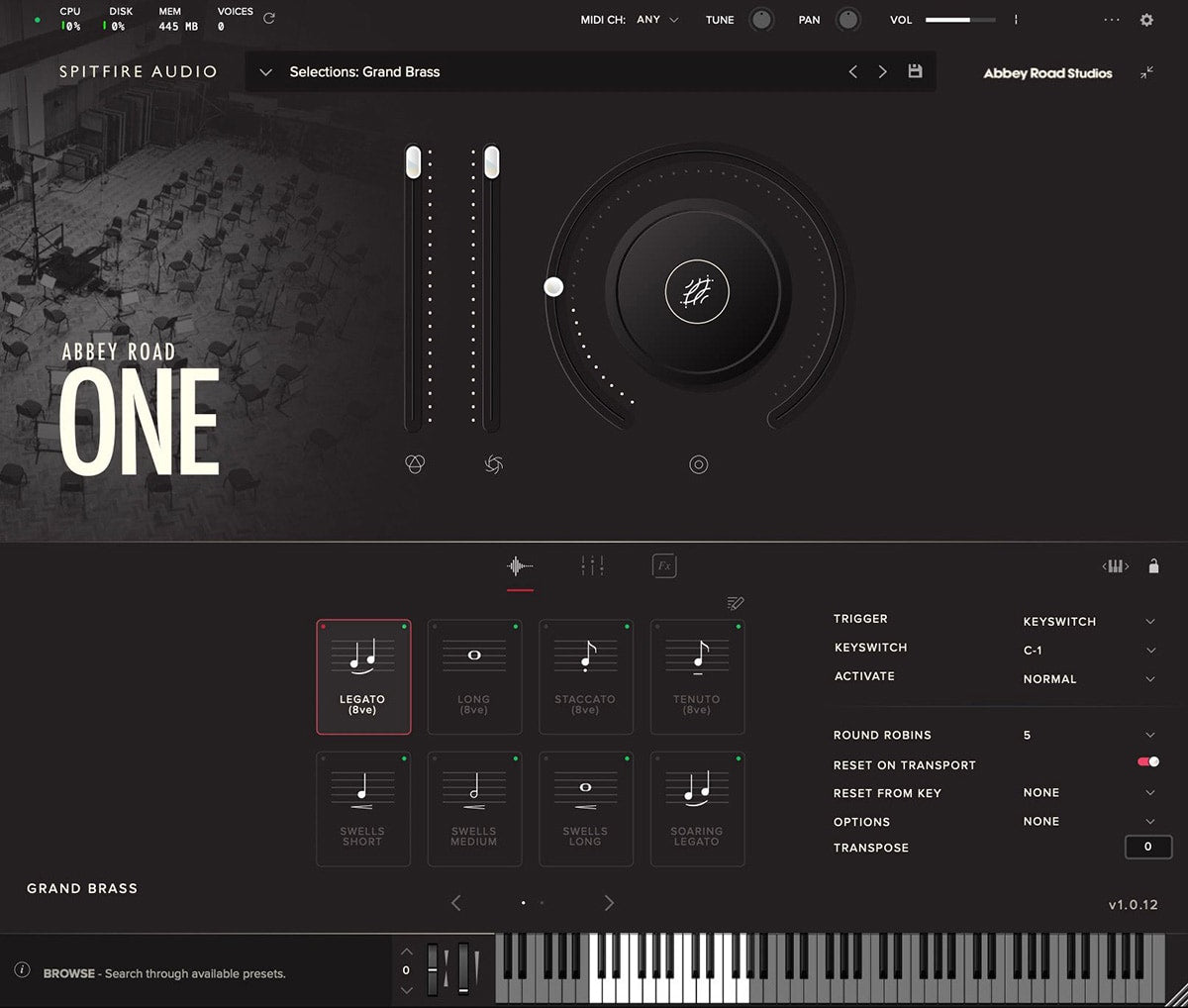Go to the next preset arrow
1188x1008 pixels.
(882, 71)
